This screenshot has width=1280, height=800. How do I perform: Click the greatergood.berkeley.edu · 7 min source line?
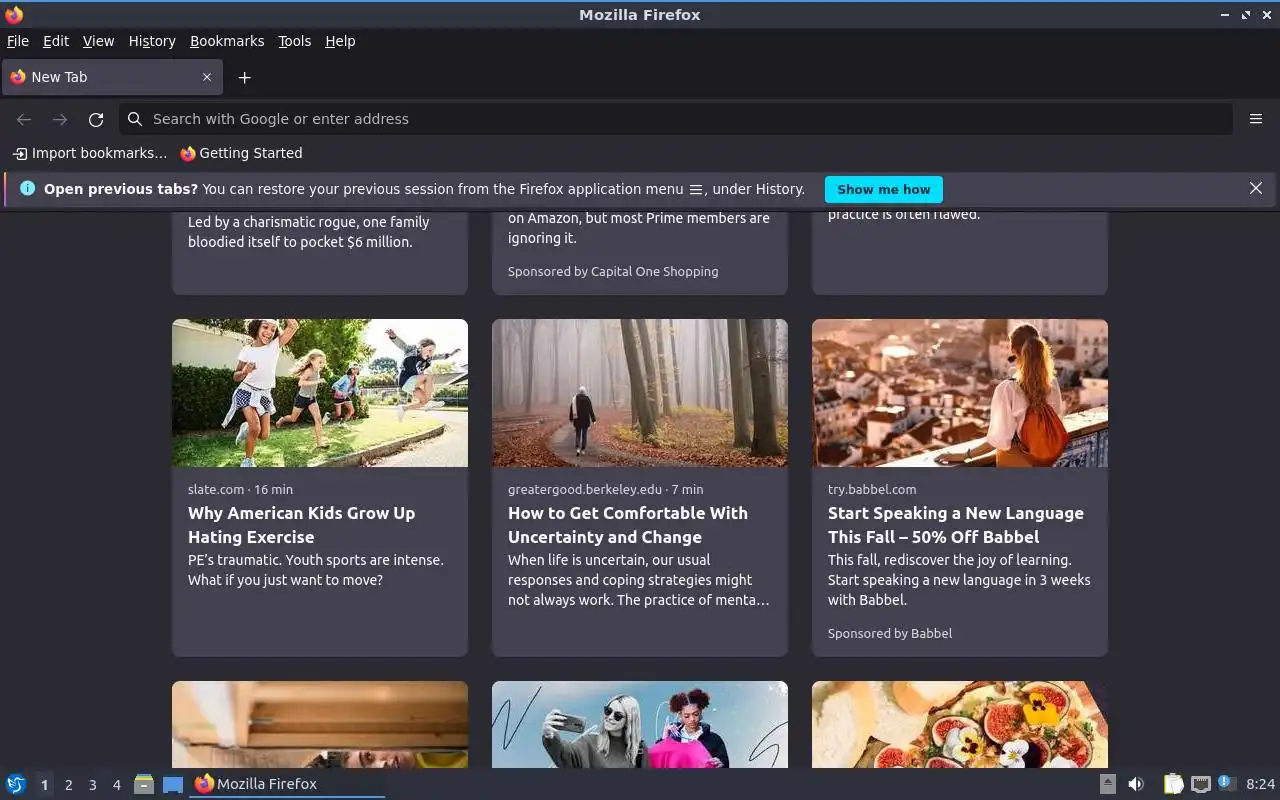(x=606, y=489)
